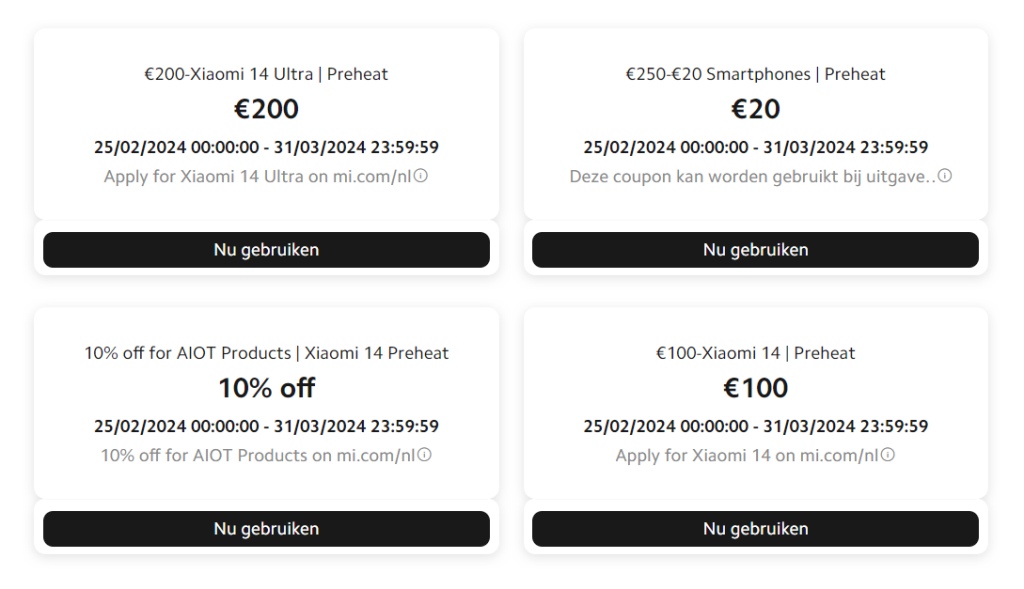Click the validity date range on the €100 coupon
This screenshot has height=589, width=1024.
(755, 426)
